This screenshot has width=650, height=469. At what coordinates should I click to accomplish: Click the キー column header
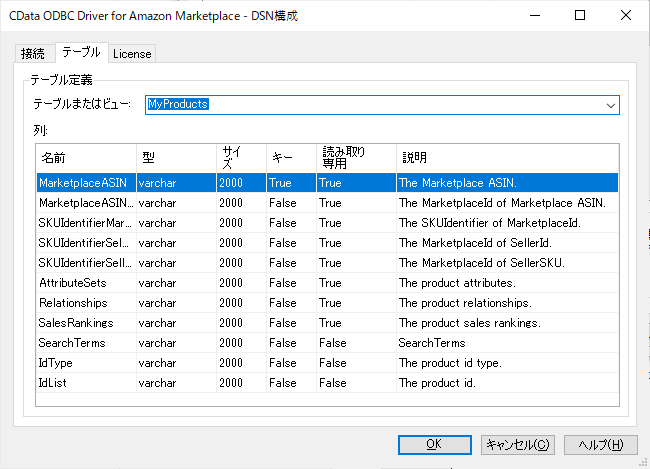click(290, 158)
